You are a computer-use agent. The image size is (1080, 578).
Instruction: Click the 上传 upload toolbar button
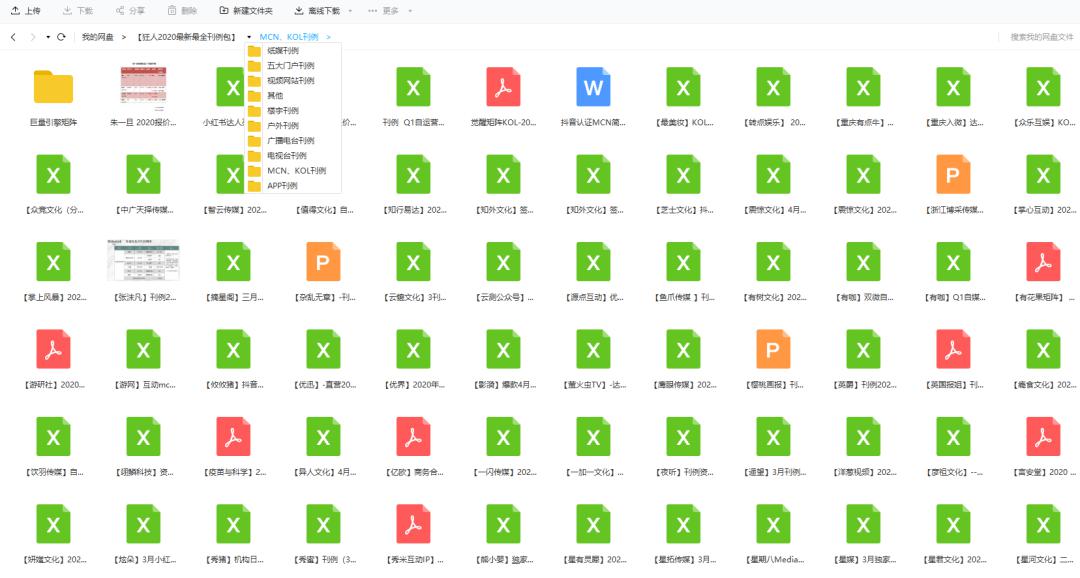point(25,10)
